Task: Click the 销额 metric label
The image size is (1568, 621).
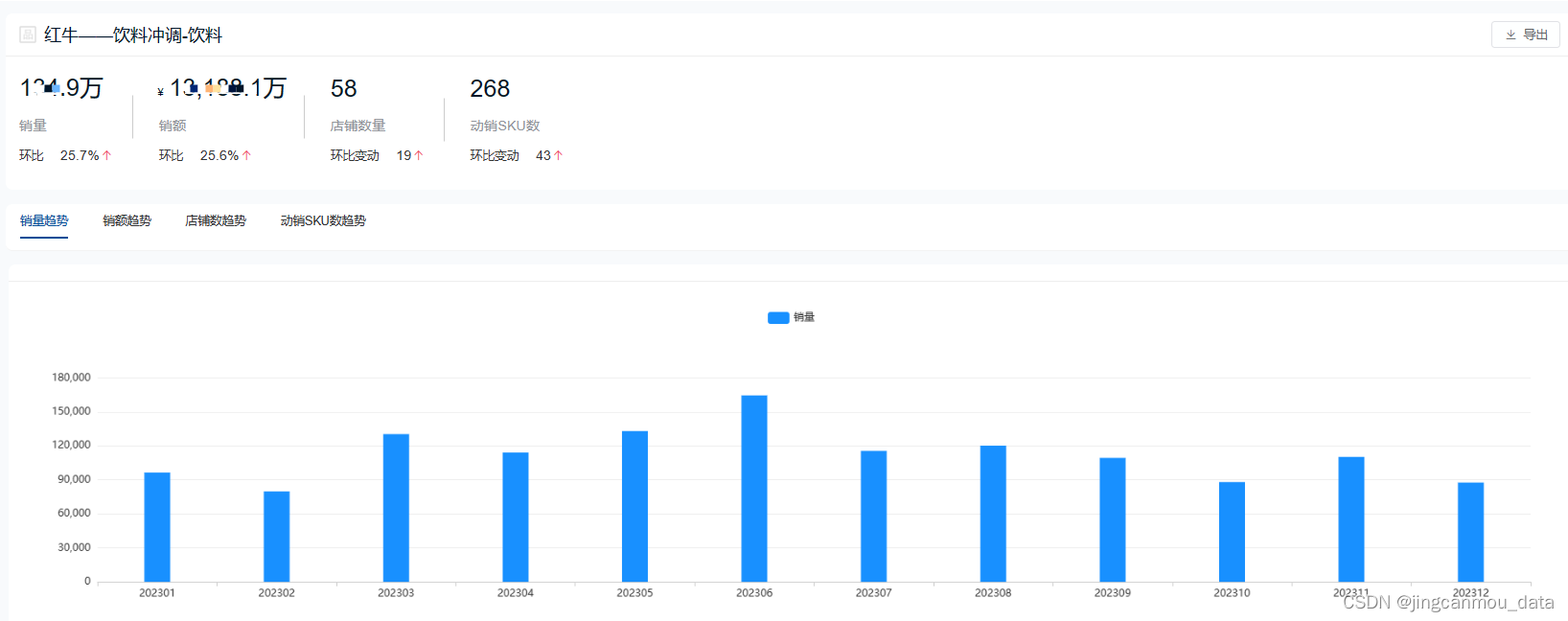Action: [173, 126]
